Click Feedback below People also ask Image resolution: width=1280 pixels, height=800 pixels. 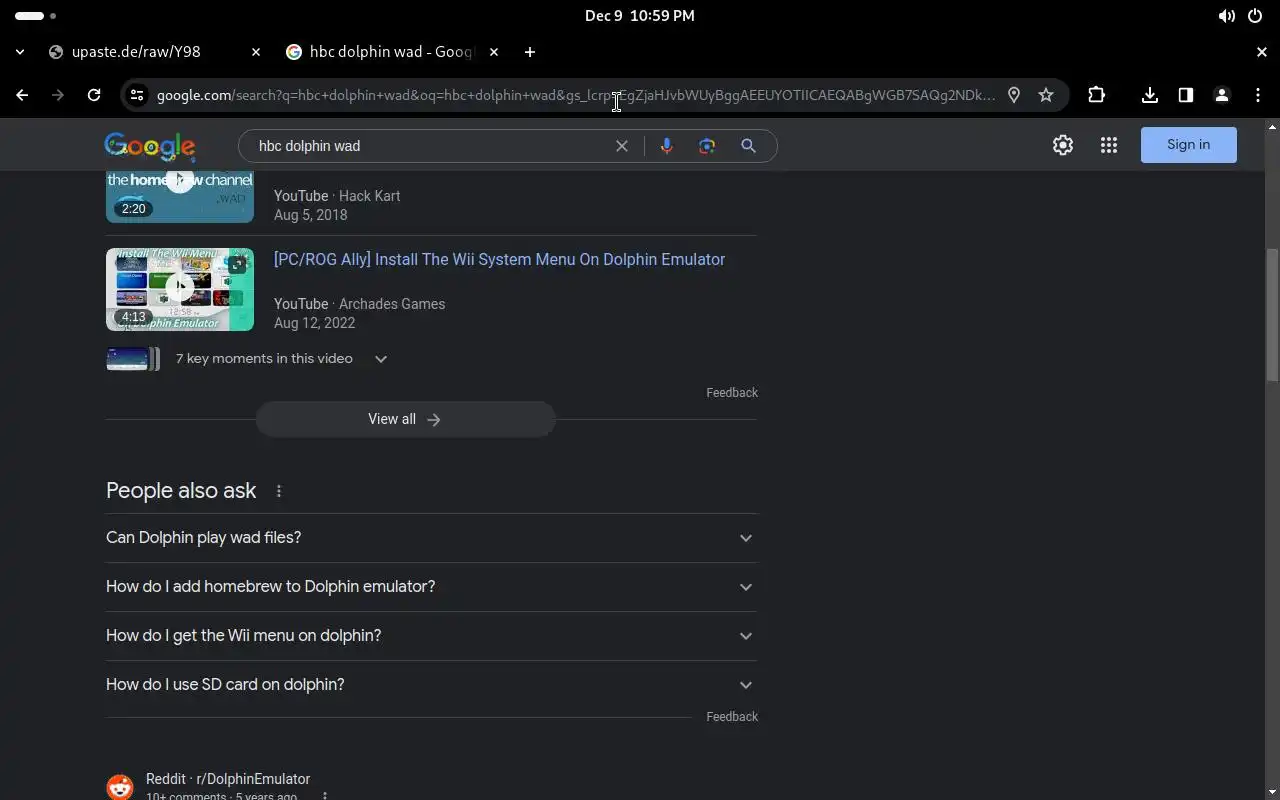click(x=732, y=717)
